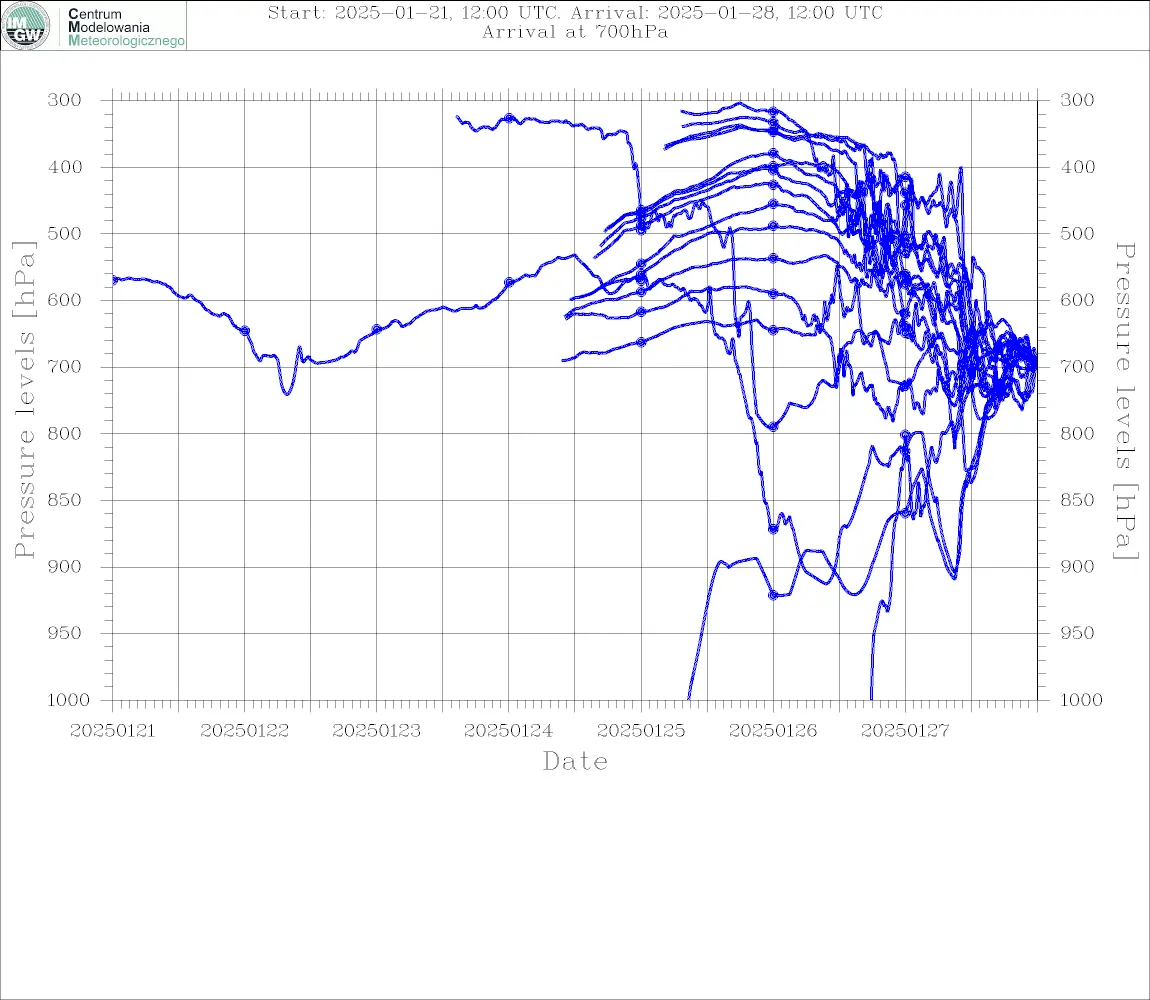
Task: Click the 'Arrival at 700hPa' subtitle
Action: point(575,32)
